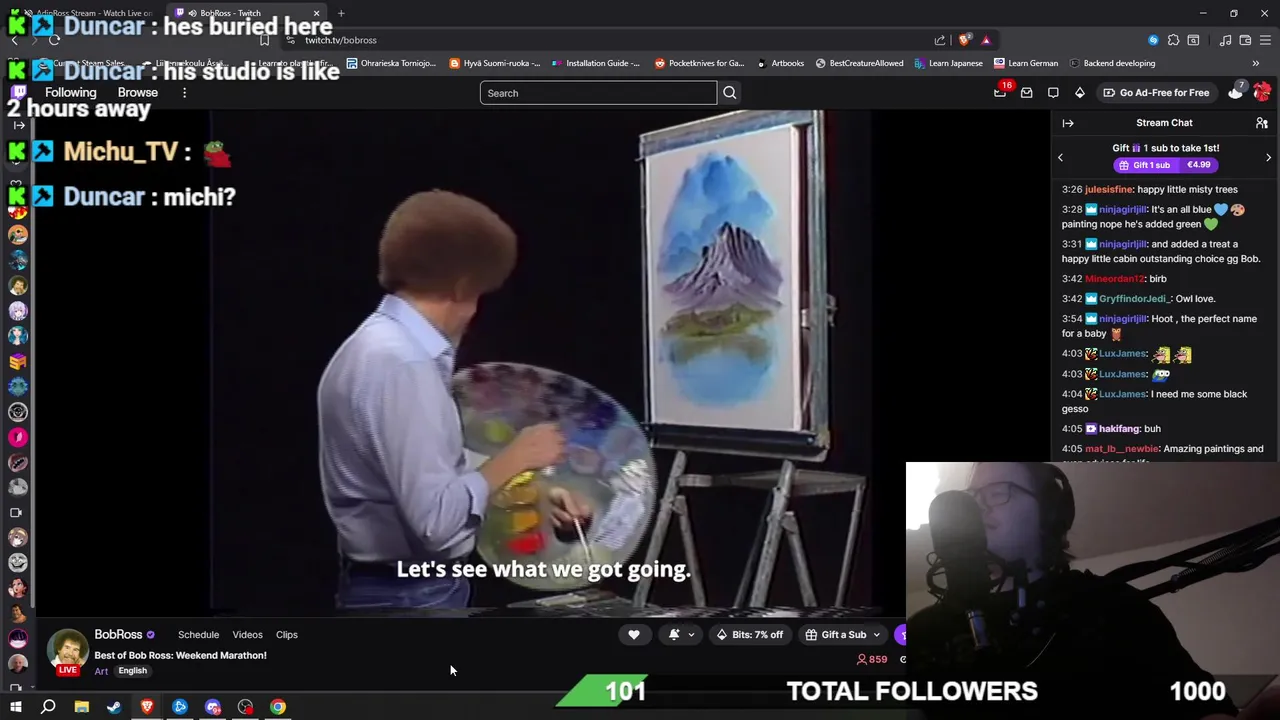The image size is (1280, 720).
Task: Click the Twitch search magnifier button
Action: pos(730,93)
